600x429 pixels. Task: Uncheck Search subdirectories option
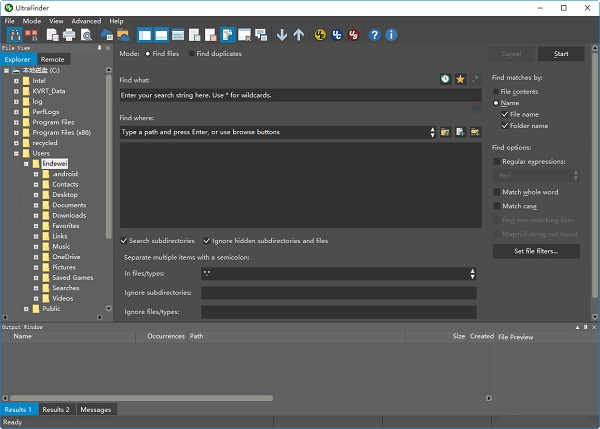[124, 241]
